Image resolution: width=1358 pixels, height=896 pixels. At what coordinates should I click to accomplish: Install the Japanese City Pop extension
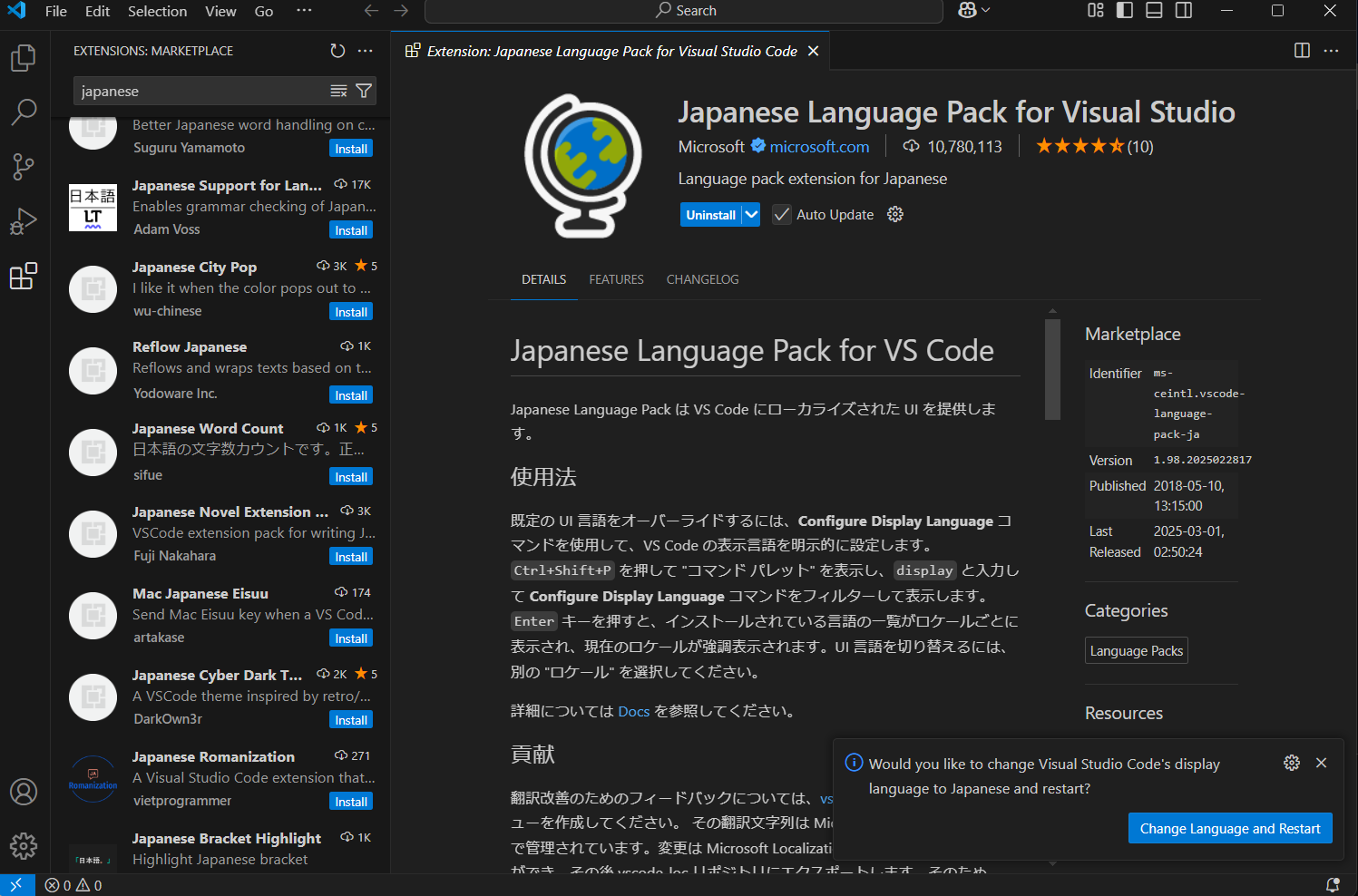pyautogui.click(x=351, y=312)
